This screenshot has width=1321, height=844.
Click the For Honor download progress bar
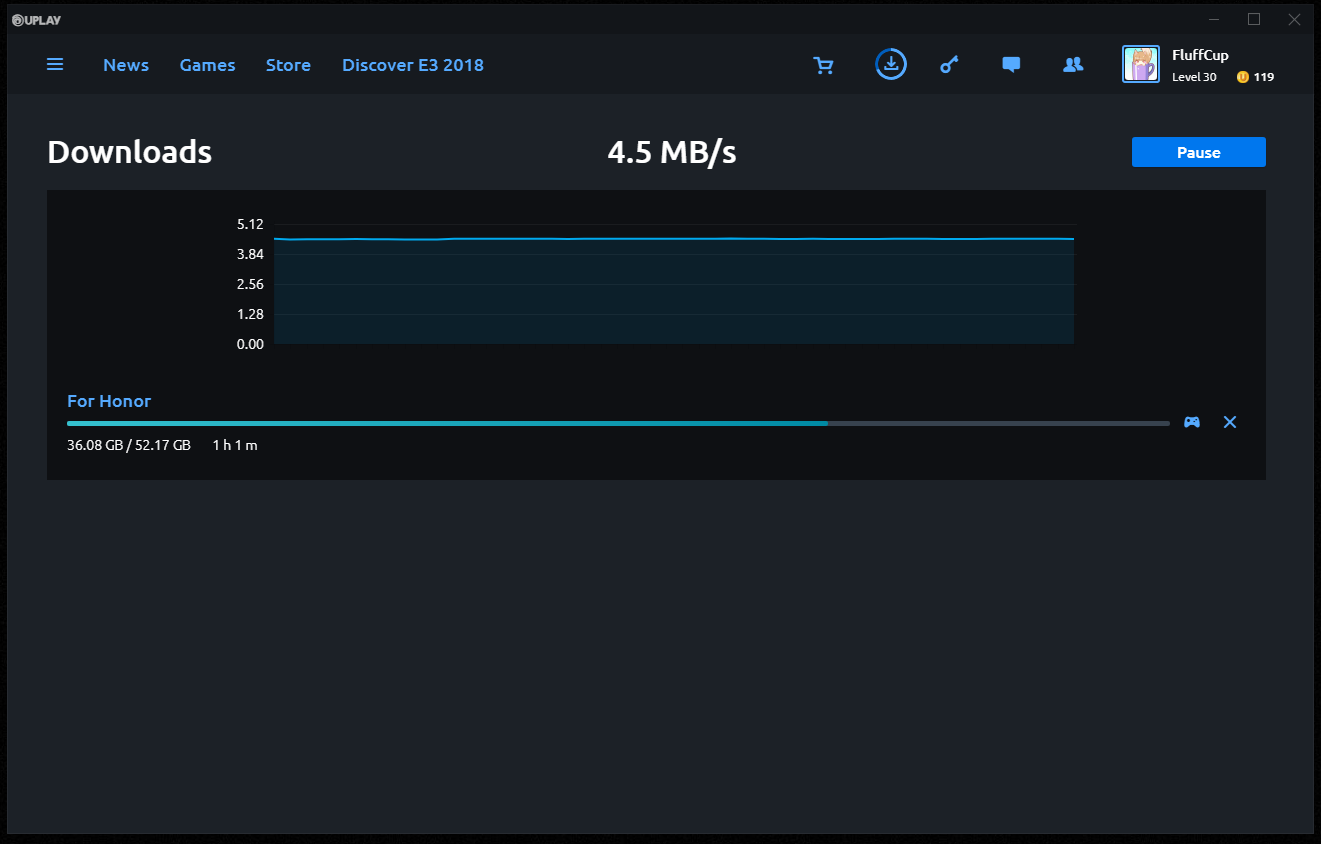[x=618, y=423]
